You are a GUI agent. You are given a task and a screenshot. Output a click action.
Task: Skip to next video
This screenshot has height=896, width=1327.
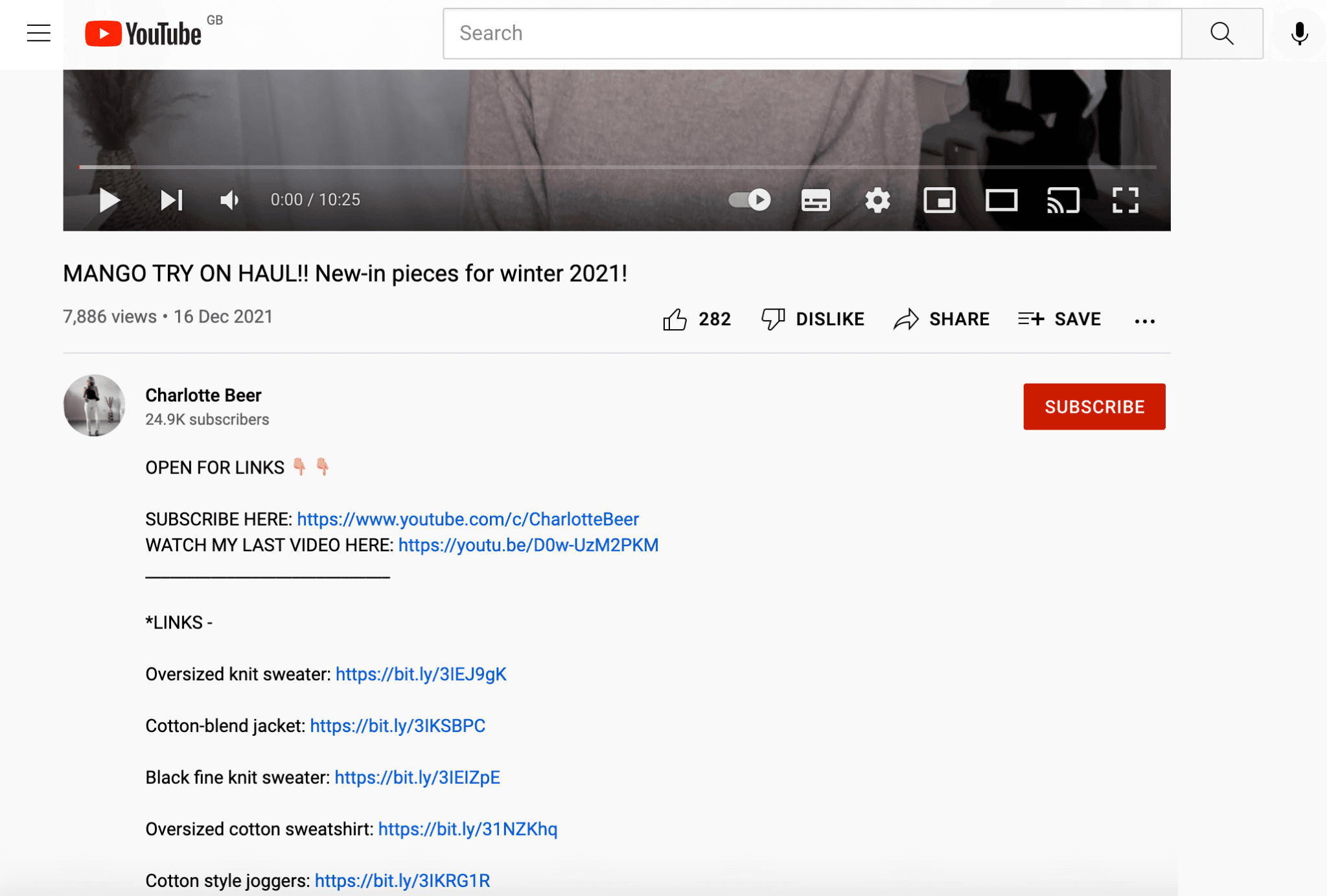[x=172, y=200]
